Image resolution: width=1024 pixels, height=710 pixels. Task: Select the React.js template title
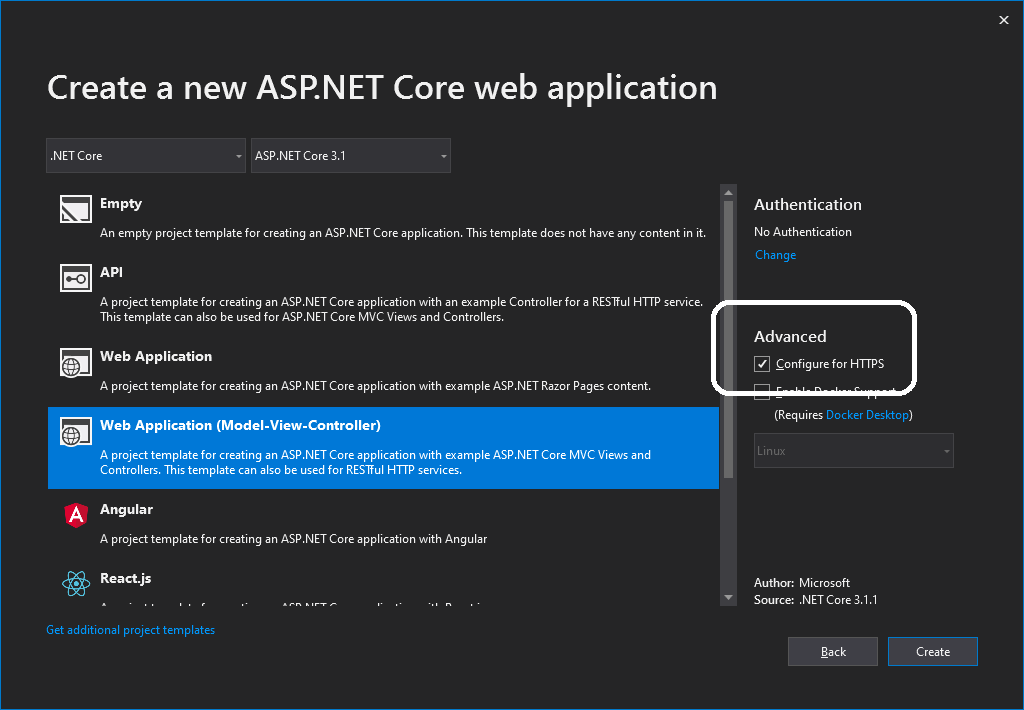tap(125, 578)
